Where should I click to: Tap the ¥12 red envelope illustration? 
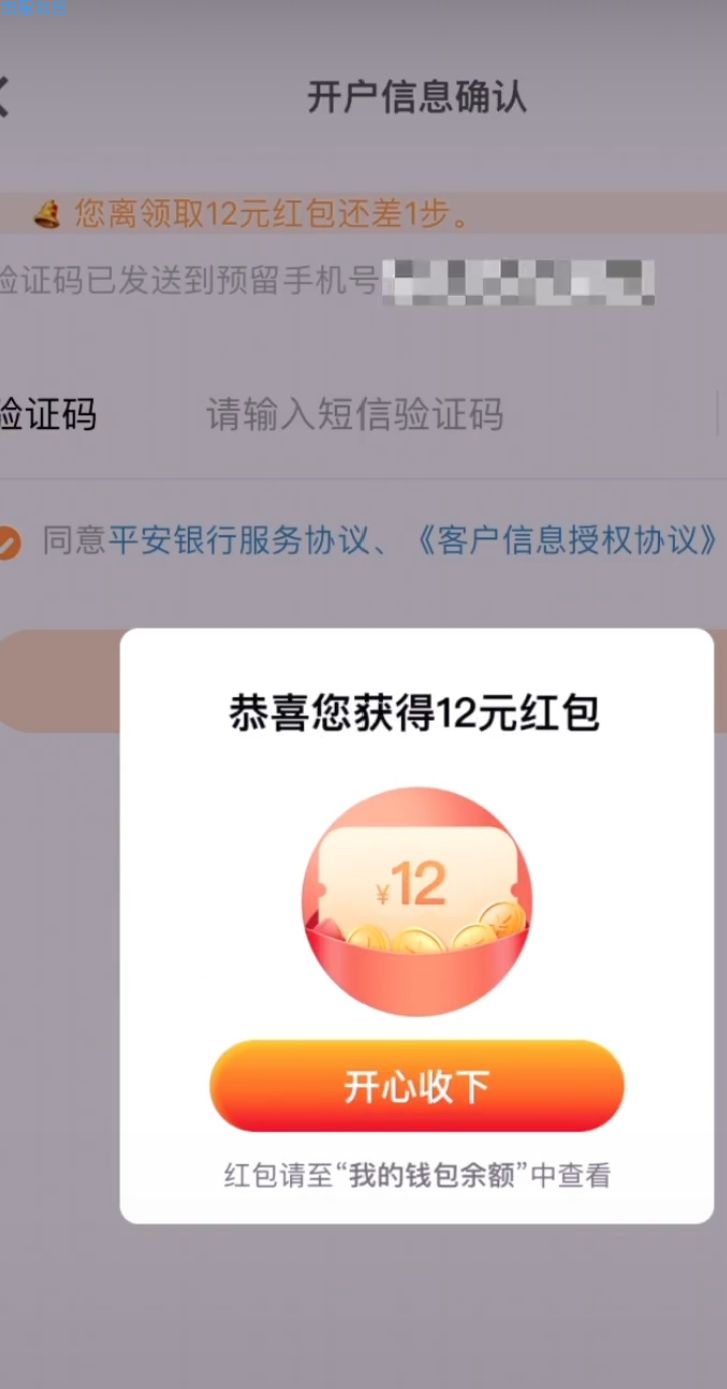417,901
